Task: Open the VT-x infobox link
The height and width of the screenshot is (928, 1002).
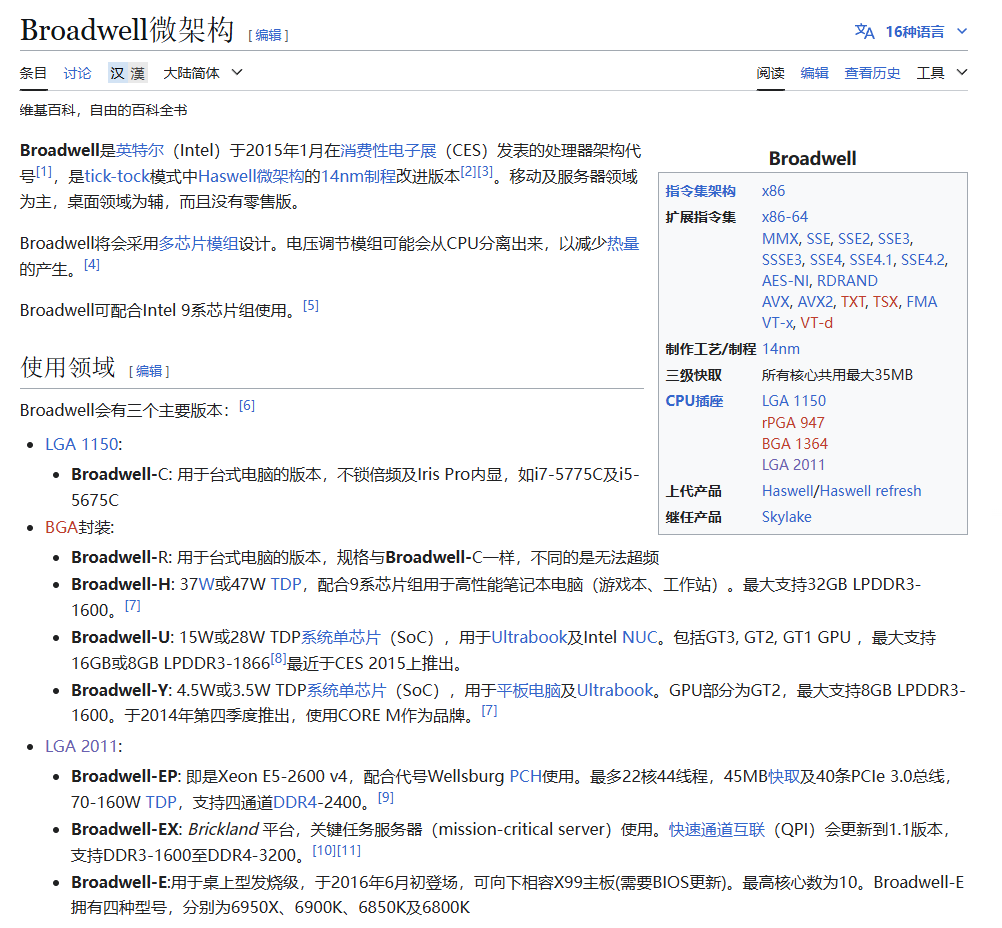Action: pos(777,323)
